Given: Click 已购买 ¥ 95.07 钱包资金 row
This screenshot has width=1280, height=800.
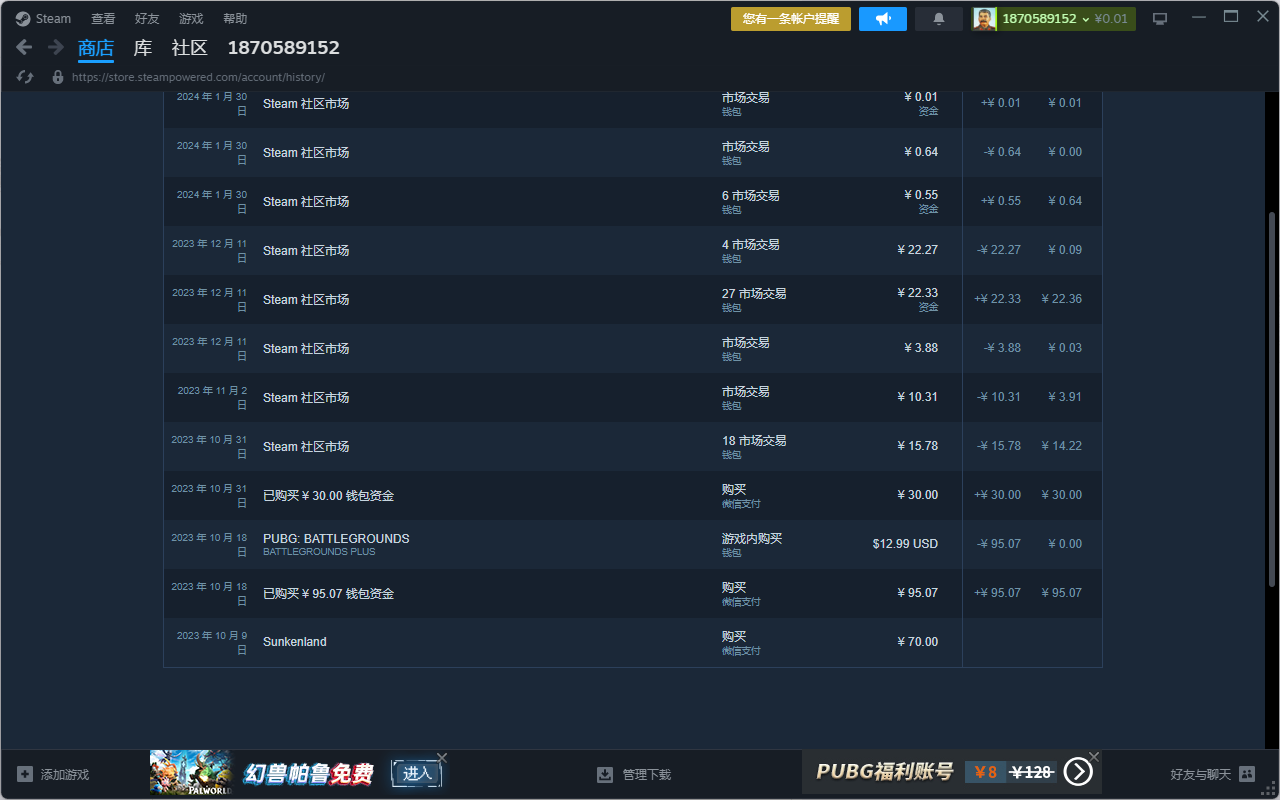Looking at the screenshot, I should point(633,593).
